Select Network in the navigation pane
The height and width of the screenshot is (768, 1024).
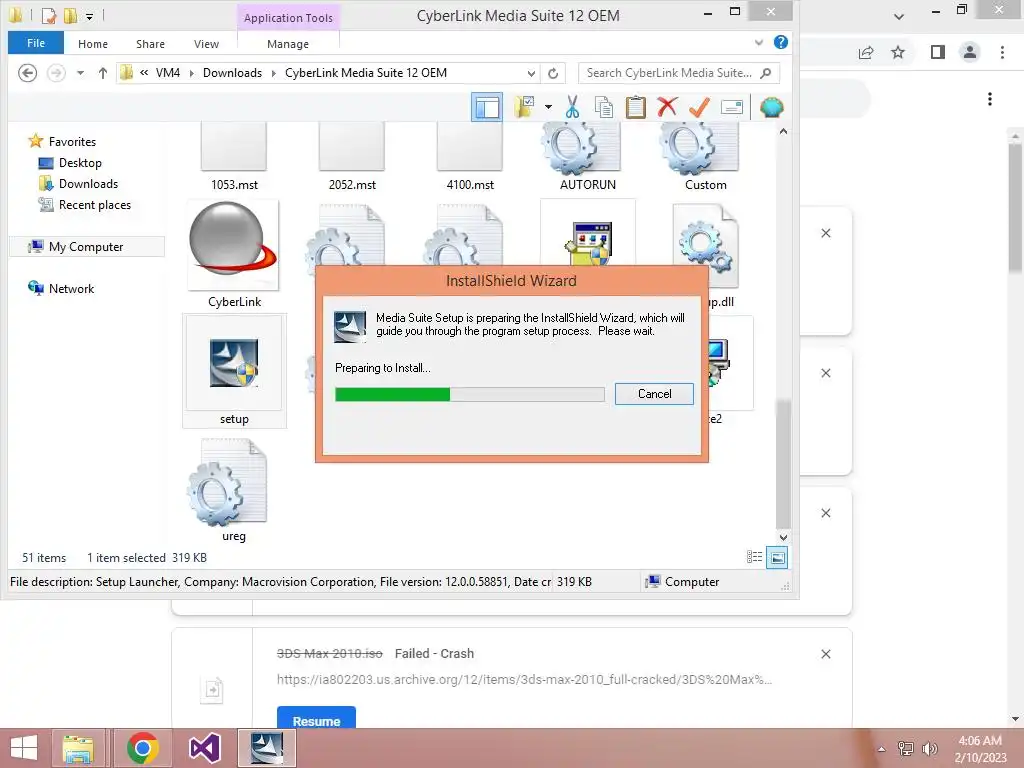click(x=71, y=289)
